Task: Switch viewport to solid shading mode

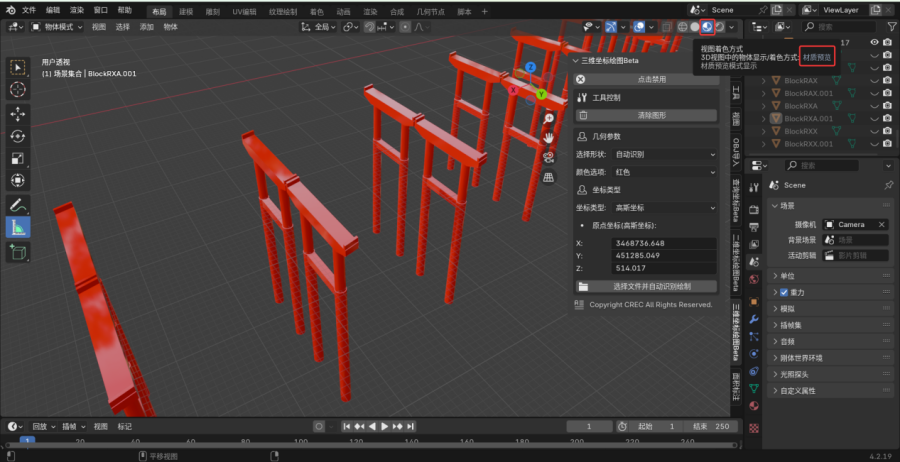Action: pyautogui.click(x=694, y=27)
